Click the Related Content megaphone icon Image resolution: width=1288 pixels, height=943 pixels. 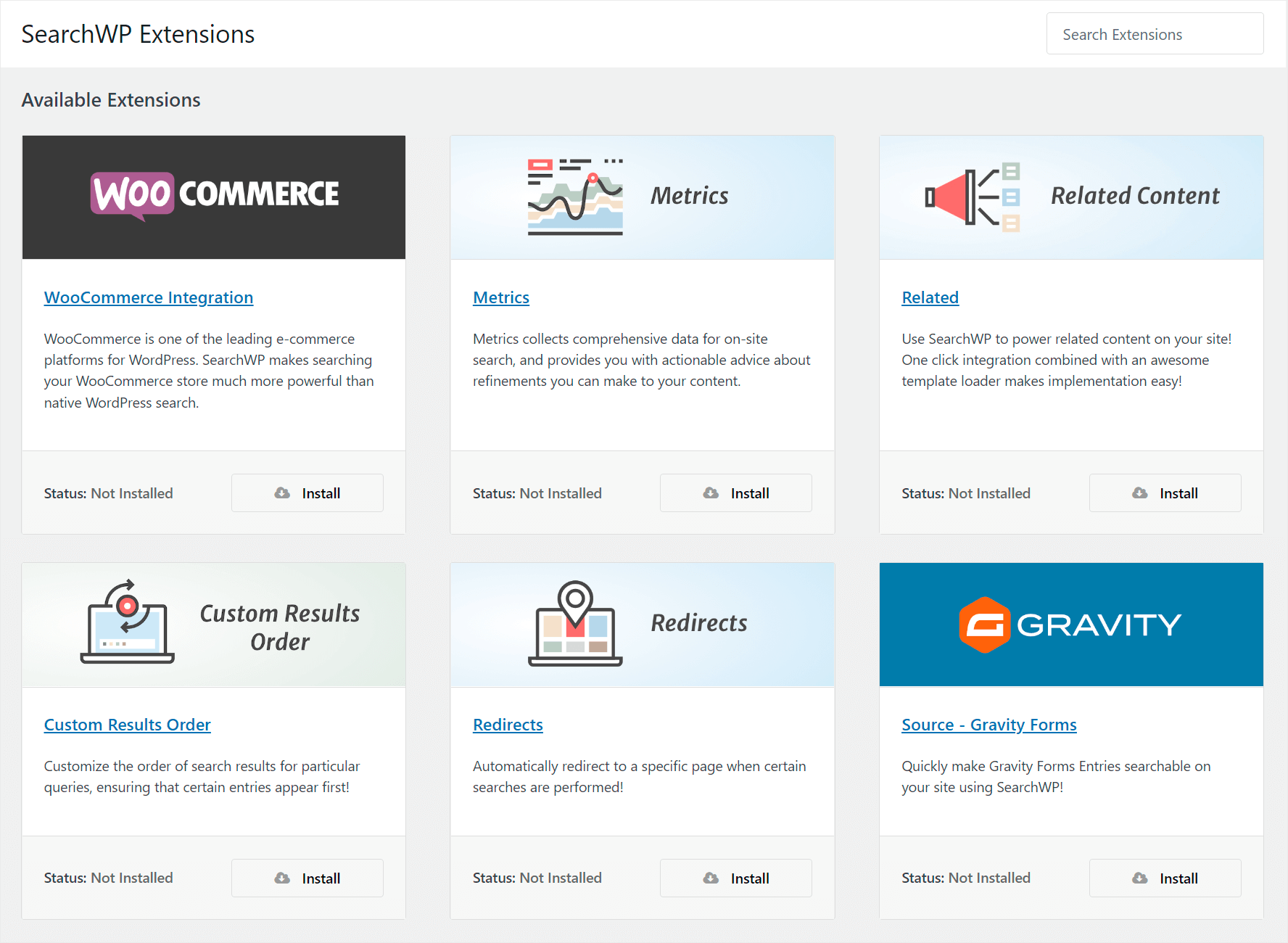[973, 197]
